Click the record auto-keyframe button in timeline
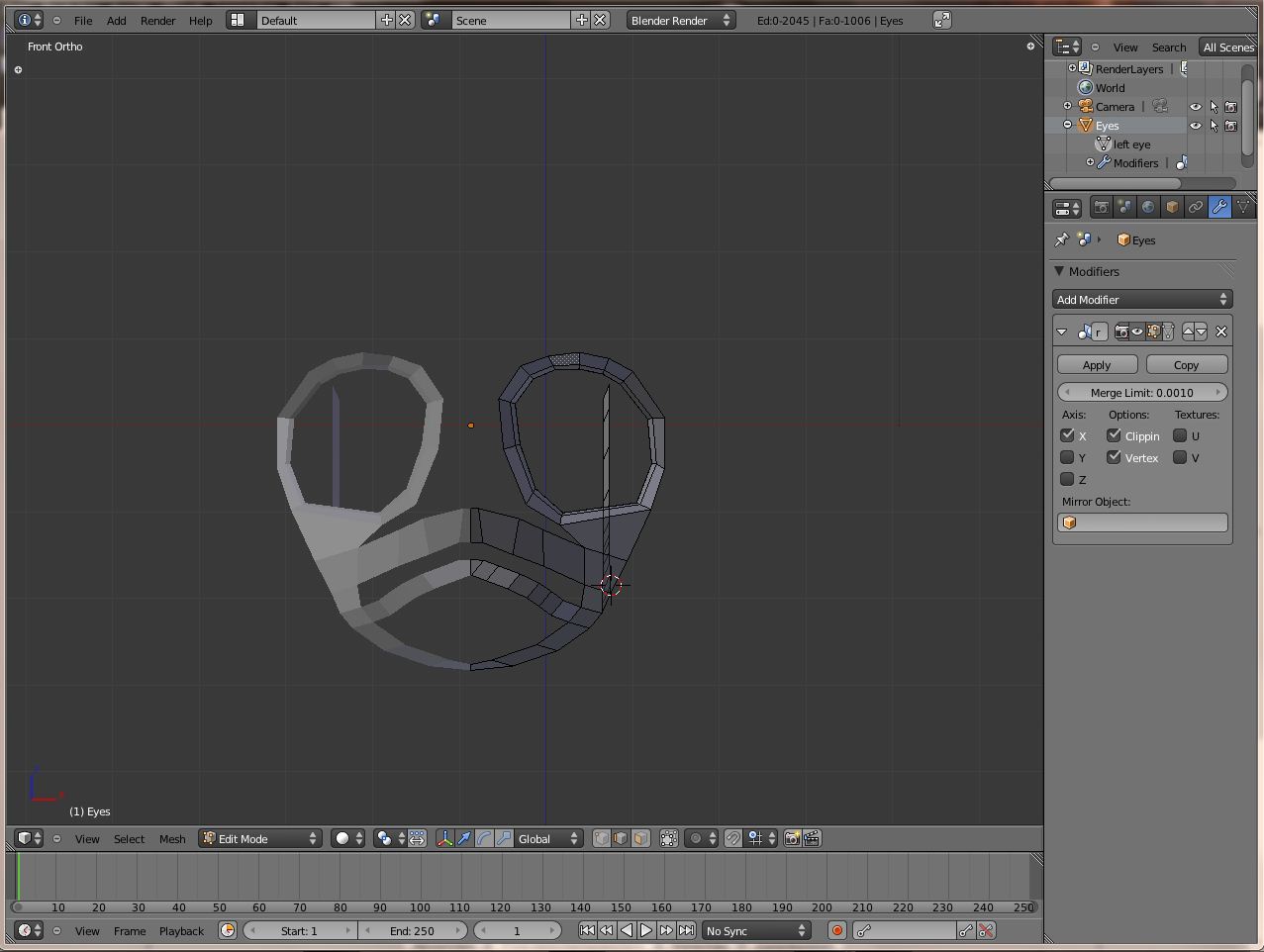Screen dimensions: 1264x952 click(x=837, y=930)
